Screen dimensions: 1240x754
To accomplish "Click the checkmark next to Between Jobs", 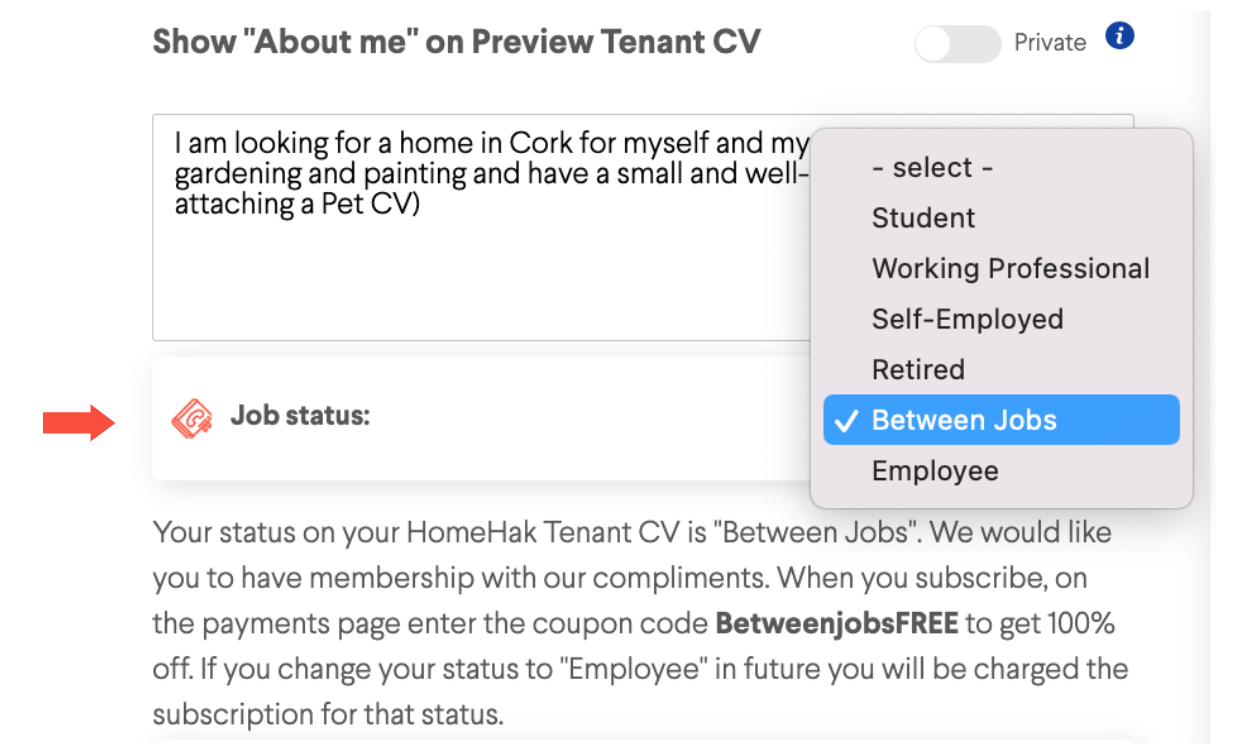I will pyautogui.click(x=846, y=421).
